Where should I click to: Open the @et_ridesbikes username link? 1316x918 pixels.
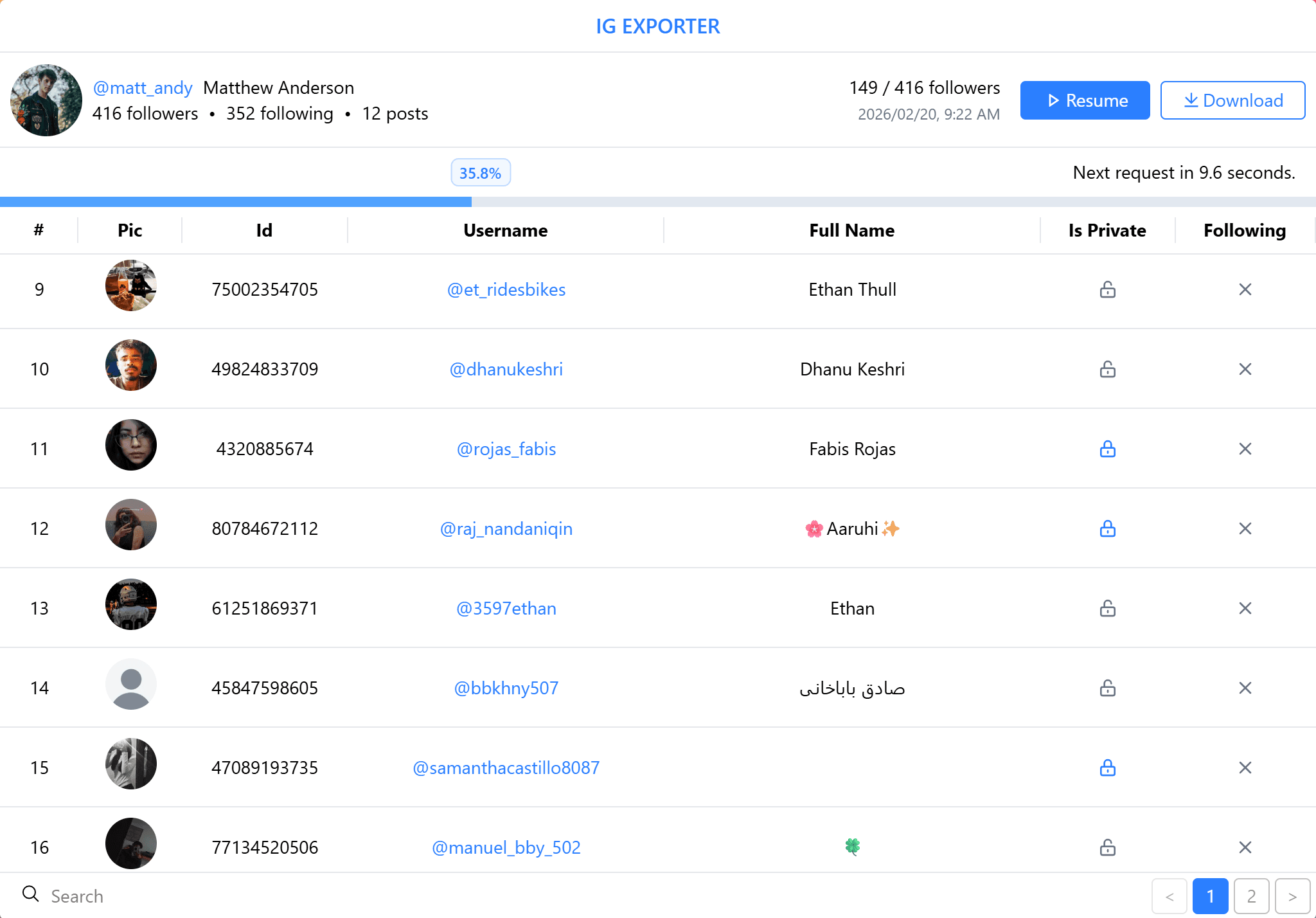coord(506,289)
